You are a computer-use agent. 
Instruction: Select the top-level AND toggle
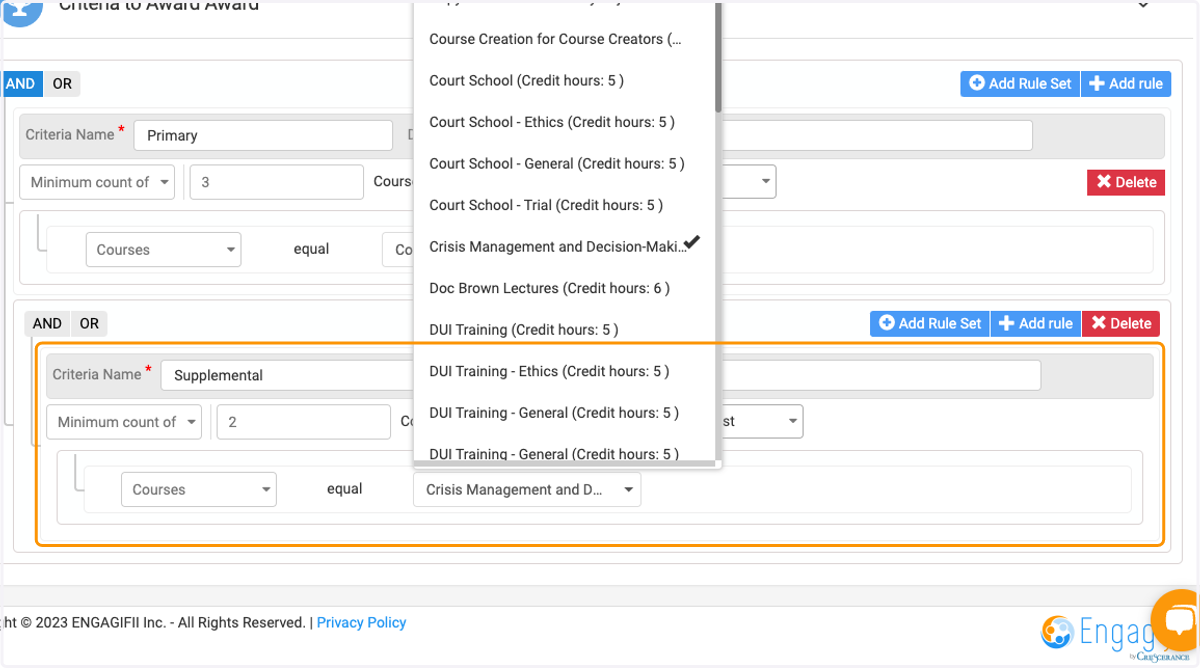pos(20,84)
